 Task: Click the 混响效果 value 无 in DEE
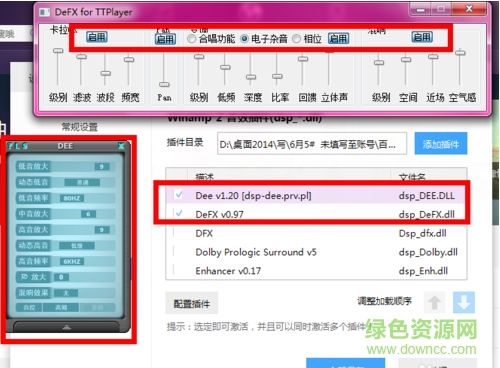tap(66, 293)
